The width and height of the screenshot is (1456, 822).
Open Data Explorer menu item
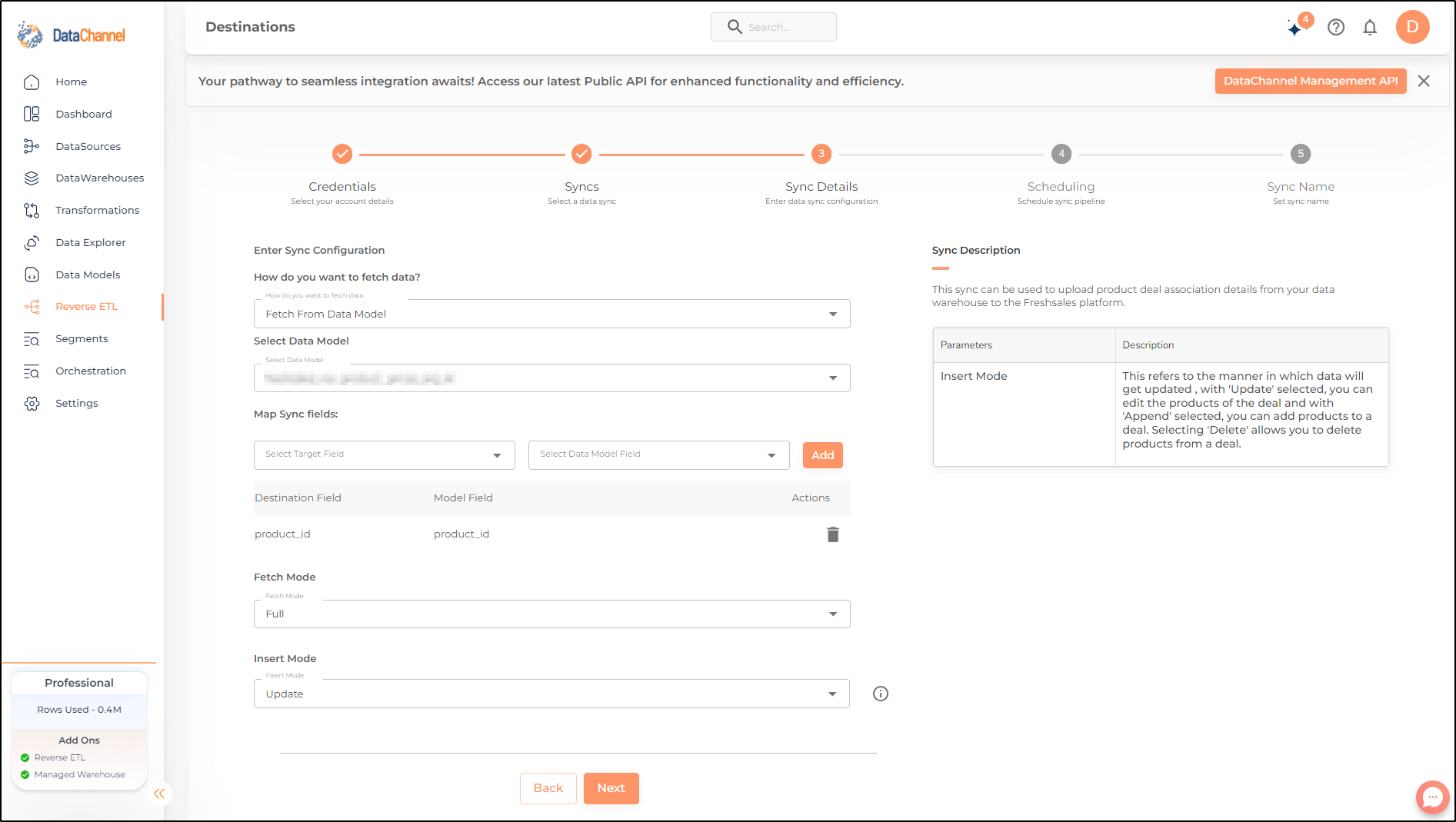pos(90,242)
